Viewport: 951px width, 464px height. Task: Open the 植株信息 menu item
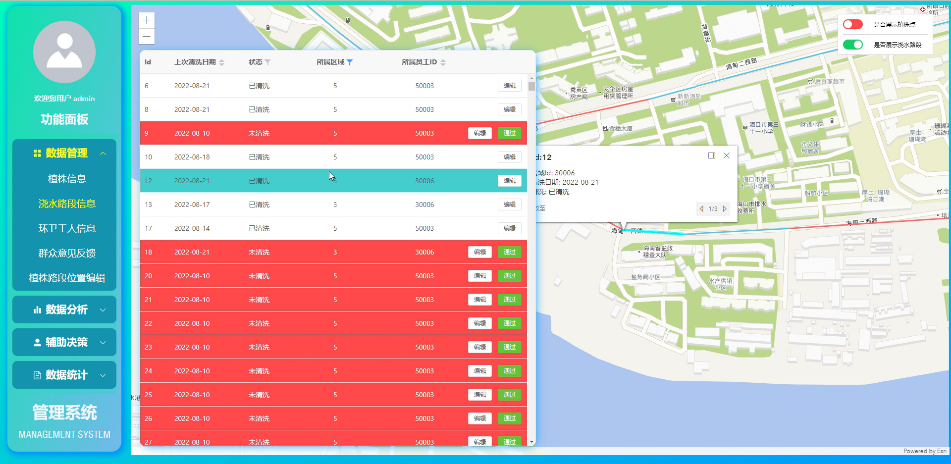(x=67, y=178)
